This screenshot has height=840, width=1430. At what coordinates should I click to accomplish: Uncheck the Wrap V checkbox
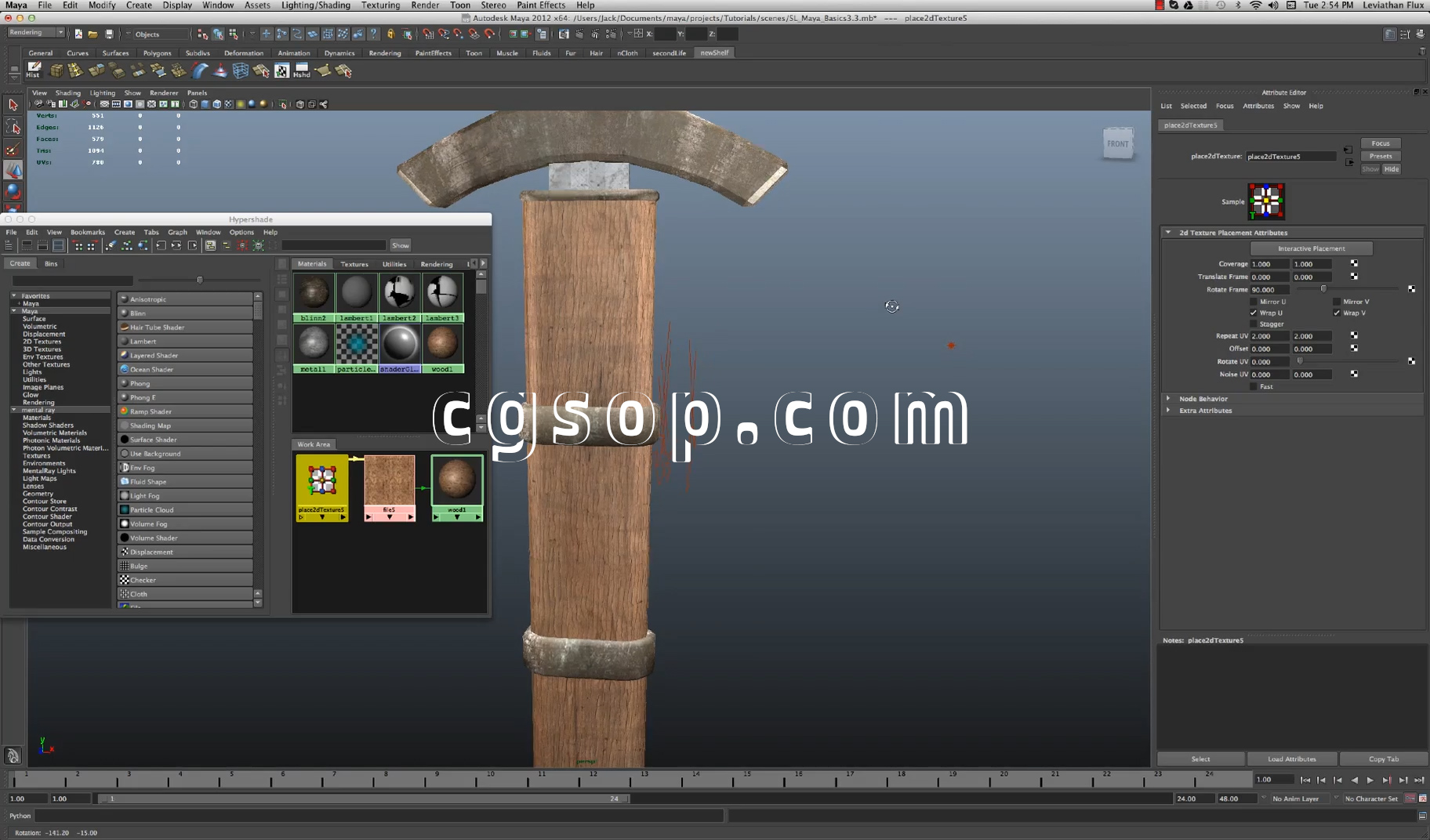1337,313
